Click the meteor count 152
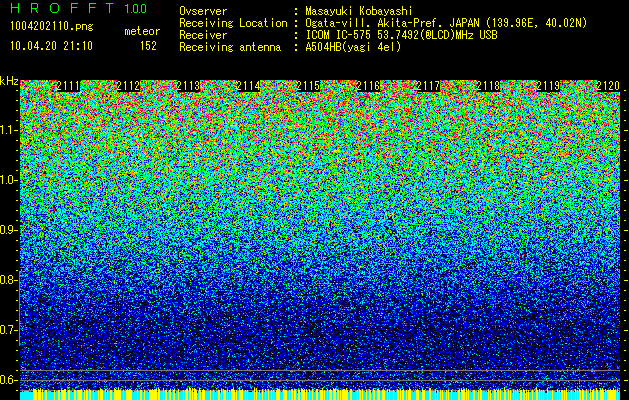Viewport: 629px width, 400px height. click(148, 46)
